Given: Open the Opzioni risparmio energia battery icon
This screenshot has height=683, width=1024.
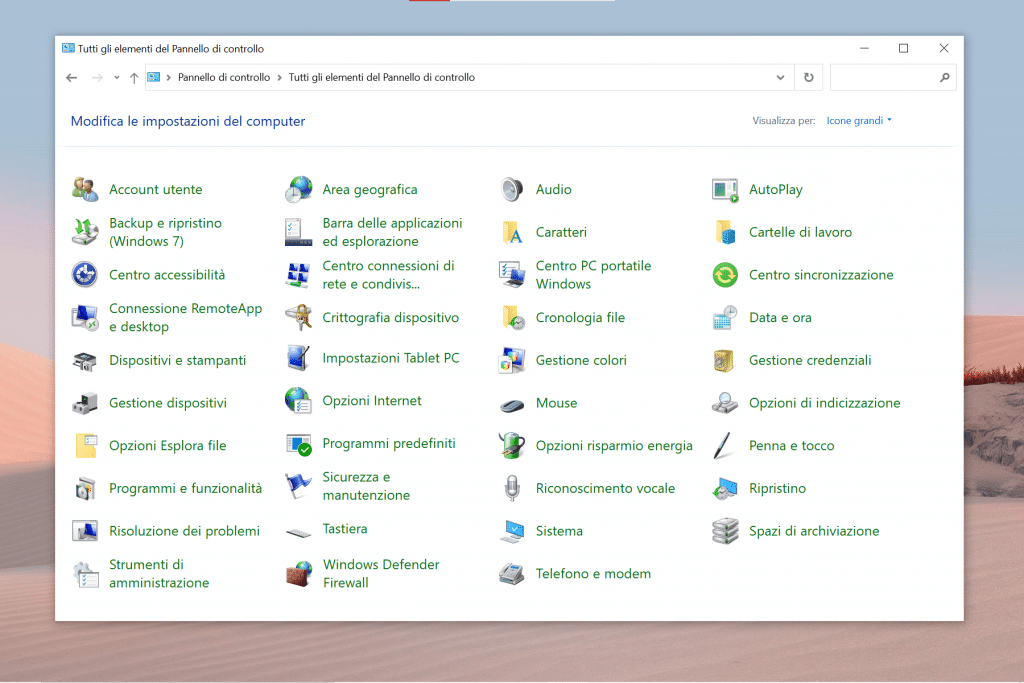Looking at the screenshot, I should (x=512, y=446).
